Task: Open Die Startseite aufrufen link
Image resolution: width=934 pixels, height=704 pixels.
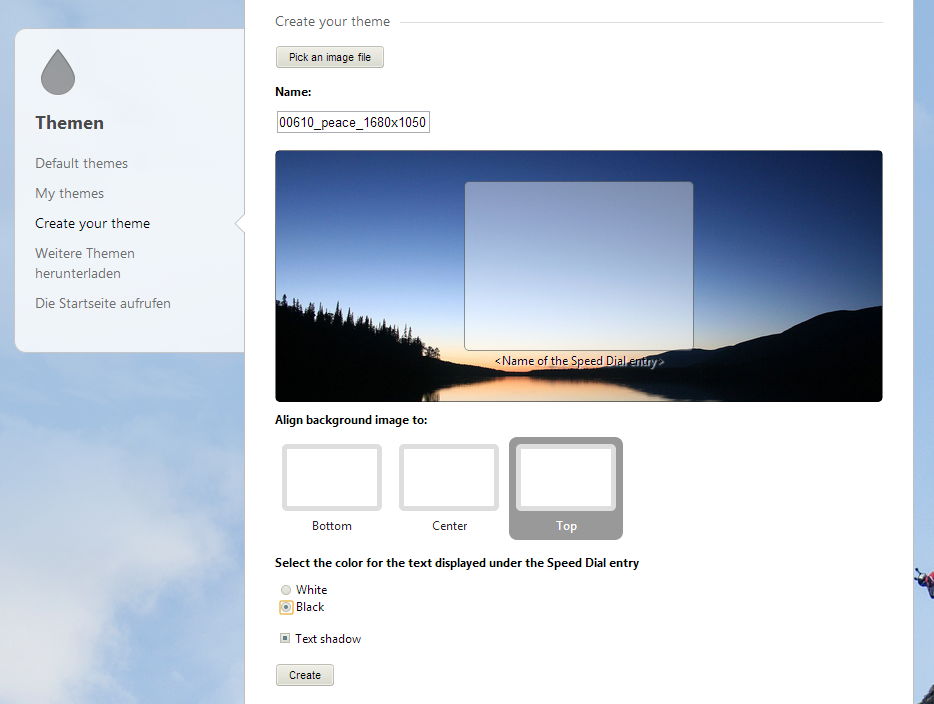Action: [x=102, y=303]
